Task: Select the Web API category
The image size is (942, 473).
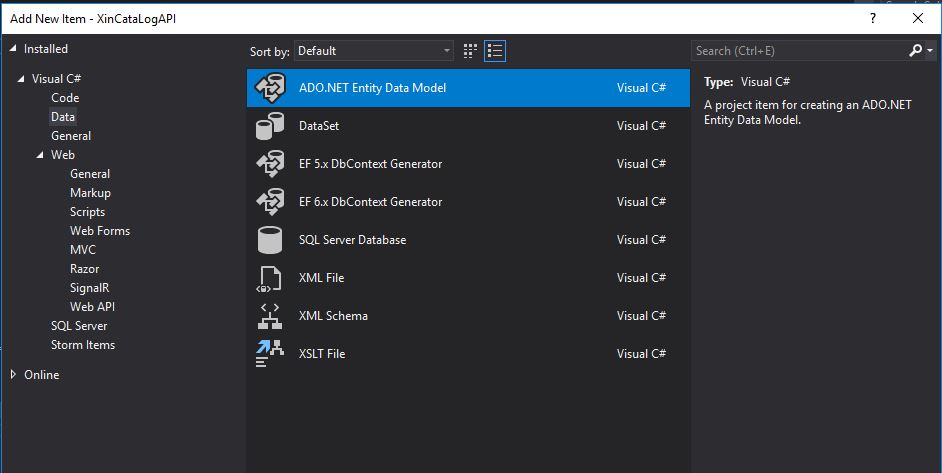Action: point(93,307)
